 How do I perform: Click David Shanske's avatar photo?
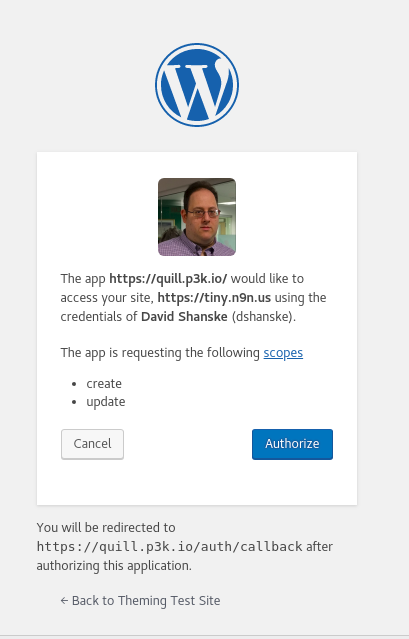[x=197, y=217]
